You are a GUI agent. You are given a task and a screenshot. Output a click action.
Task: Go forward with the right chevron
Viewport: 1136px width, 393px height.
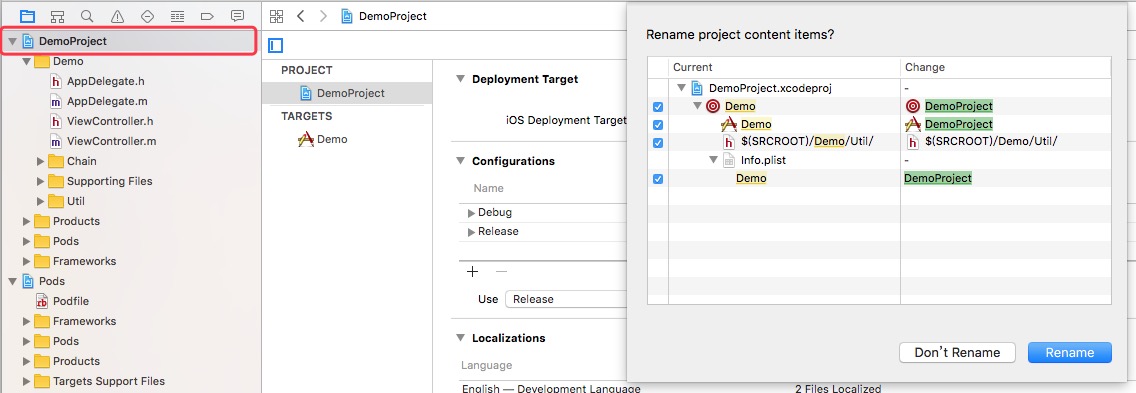[323, 16]
